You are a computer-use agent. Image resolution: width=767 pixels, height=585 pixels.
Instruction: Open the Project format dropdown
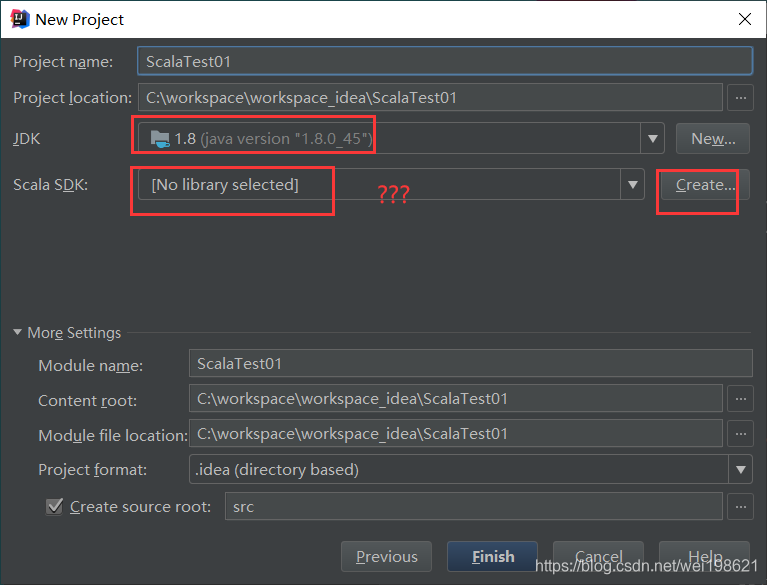point(741,470)
